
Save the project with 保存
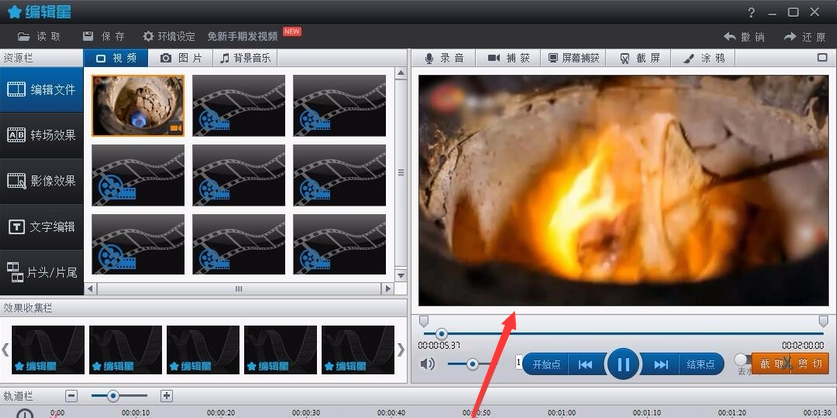pos(104,36)
